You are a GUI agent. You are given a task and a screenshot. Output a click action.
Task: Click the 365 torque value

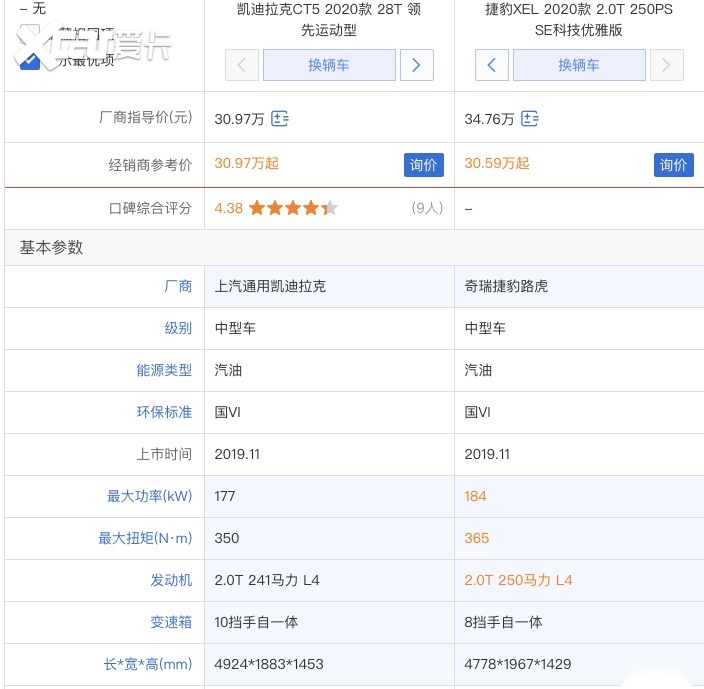pyautogui.click(x=476, y=538)
